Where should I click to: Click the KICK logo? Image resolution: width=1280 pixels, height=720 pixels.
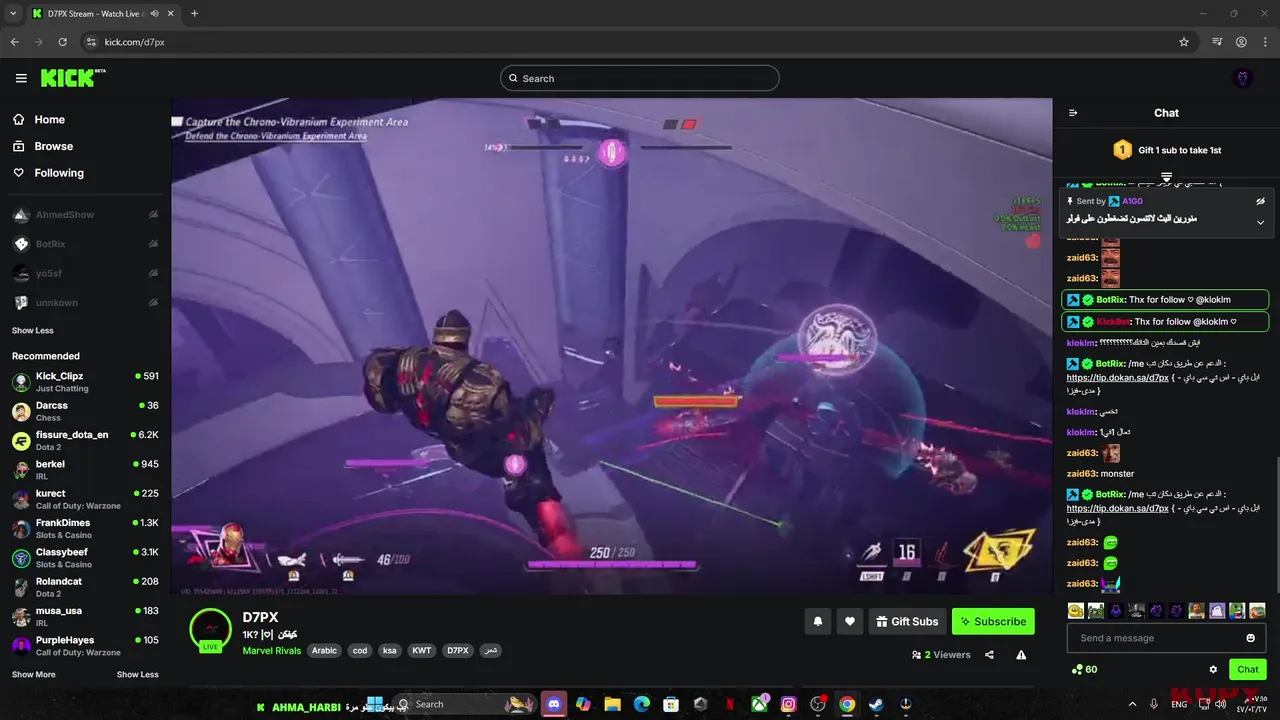pos(73,78)
